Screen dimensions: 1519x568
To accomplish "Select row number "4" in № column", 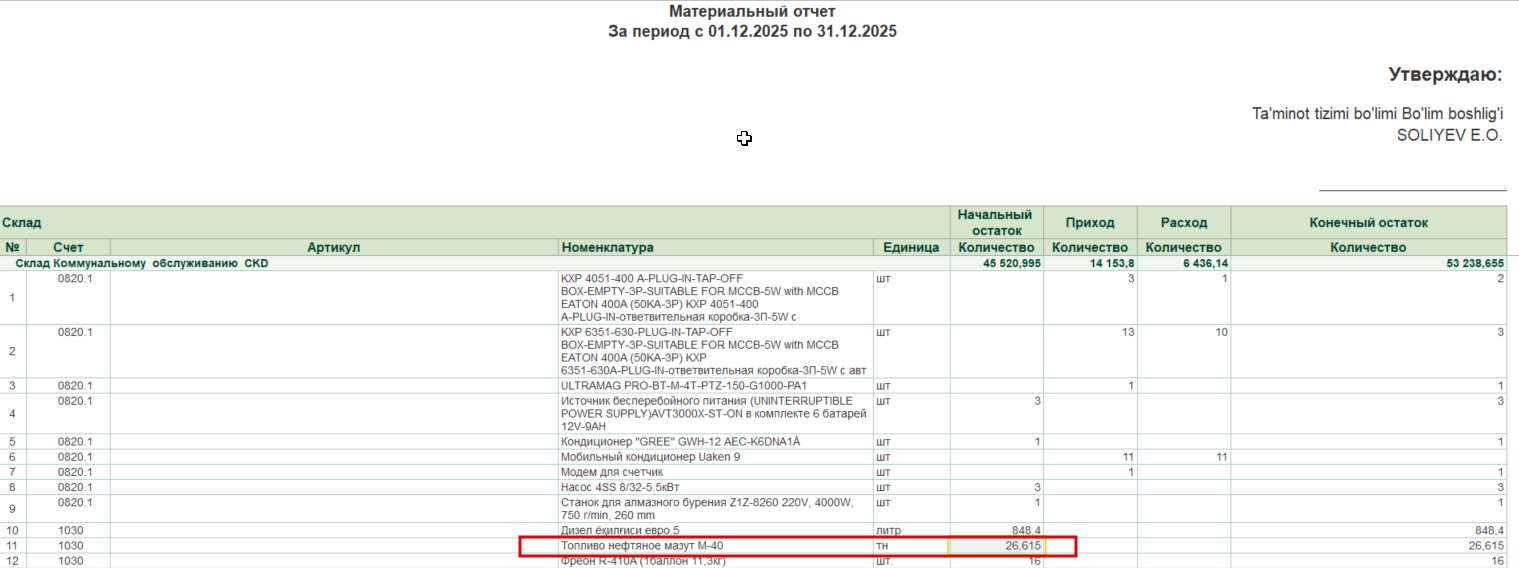I will [x=12, y=413].
